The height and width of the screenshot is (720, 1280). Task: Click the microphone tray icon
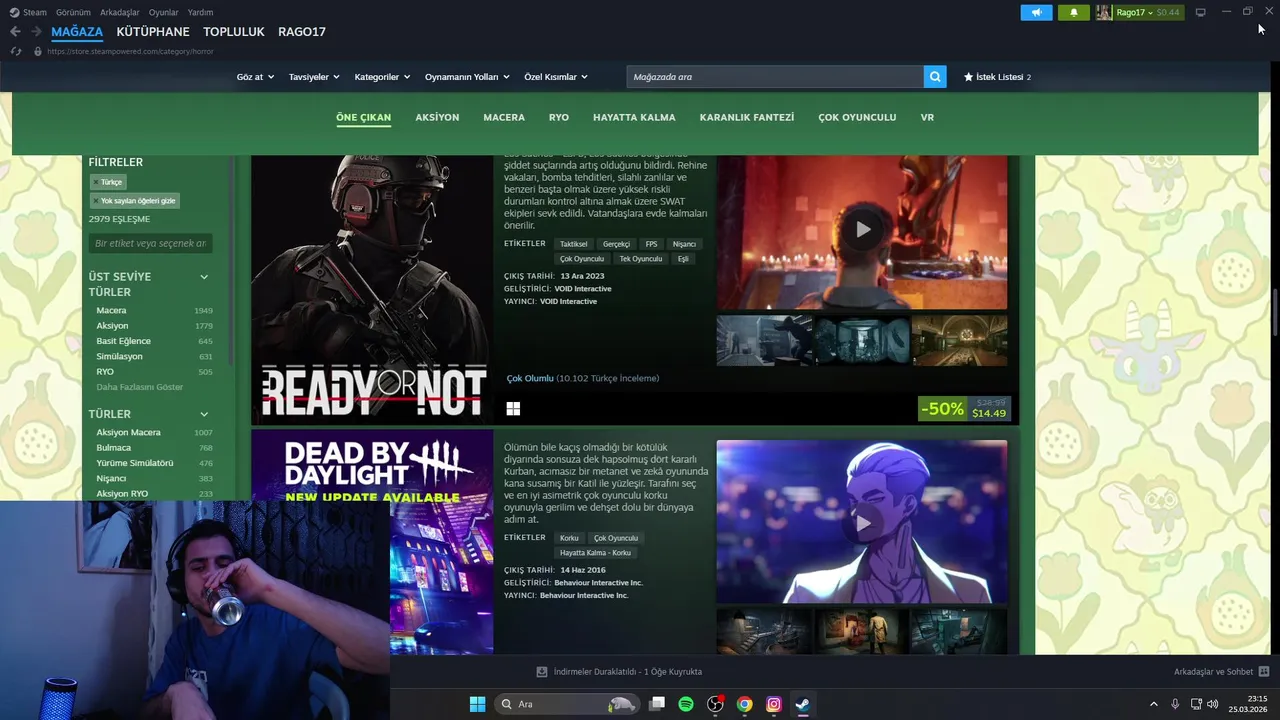pyautogui.click(x=1175, y=704)
